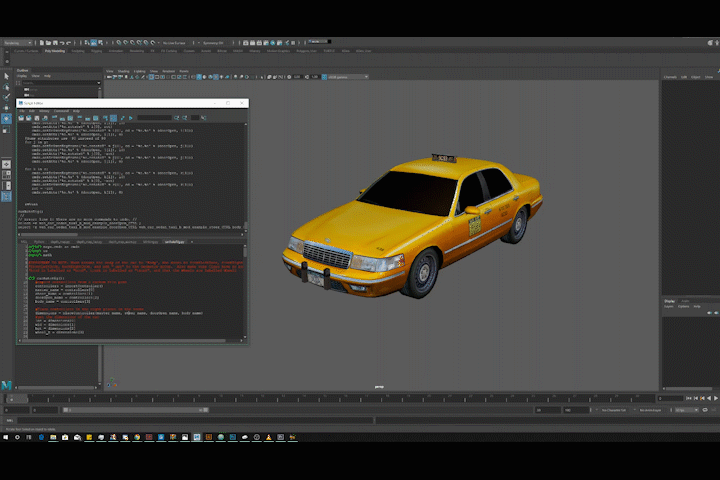The height and width of the screenshot is (480, 720).
Task: Click Search down icon in Script Editor
Action: click(x=176, y=118)
